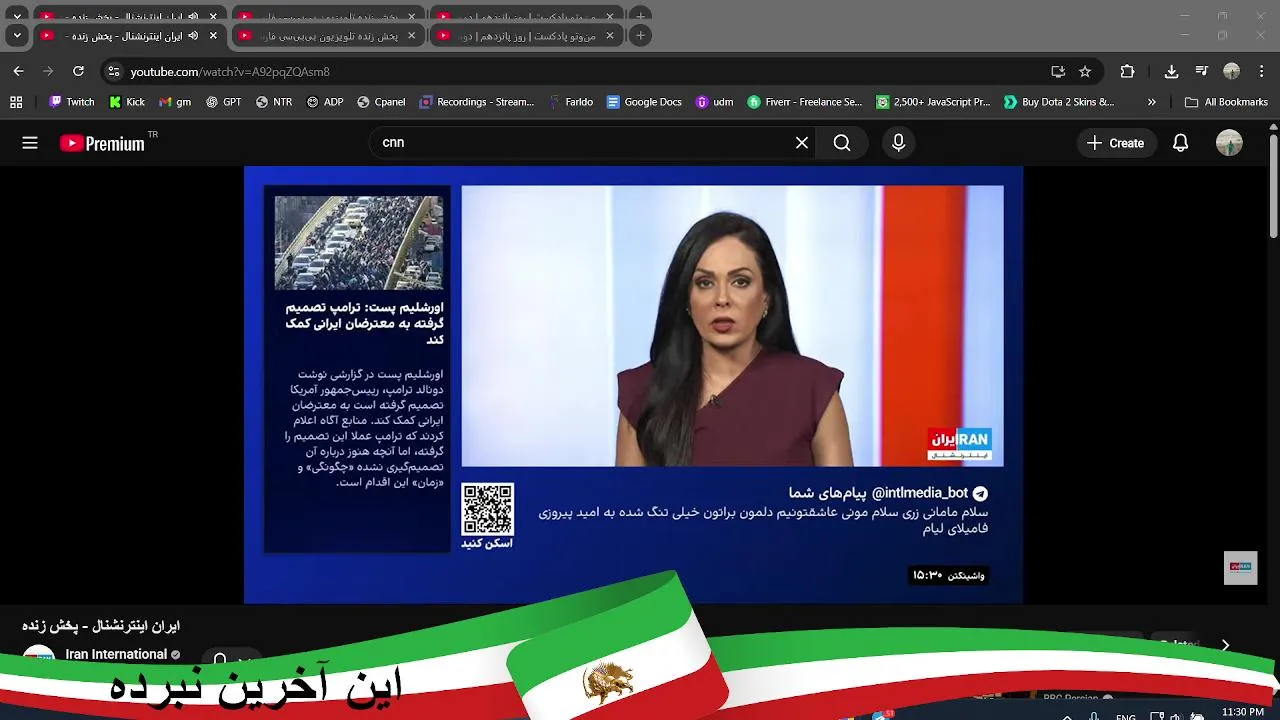Open the udm bookmark

point(715,102)
